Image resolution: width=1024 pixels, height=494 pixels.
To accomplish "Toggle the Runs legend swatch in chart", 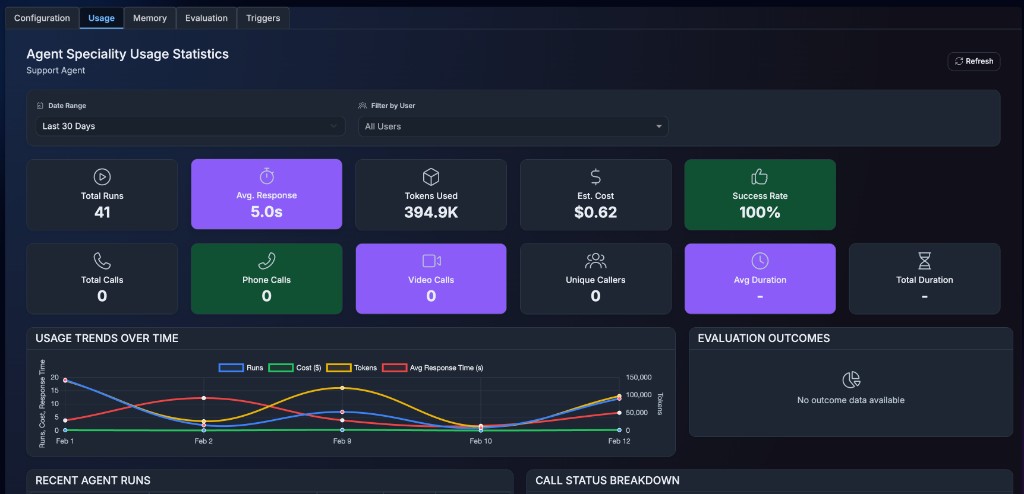I will tap(231, 368).
